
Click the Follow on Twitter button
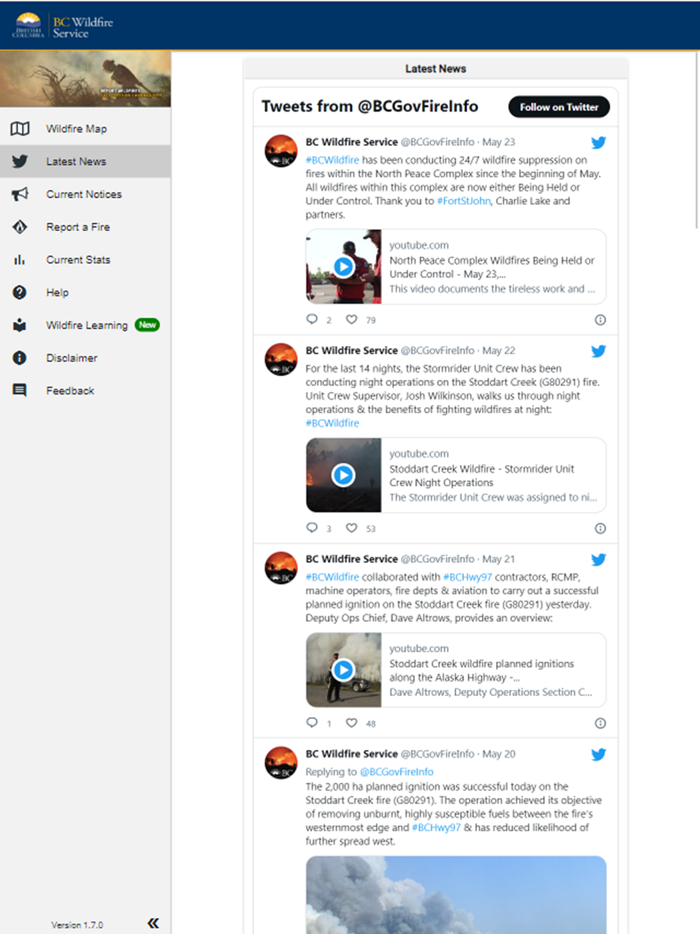[x=559, y=107]
